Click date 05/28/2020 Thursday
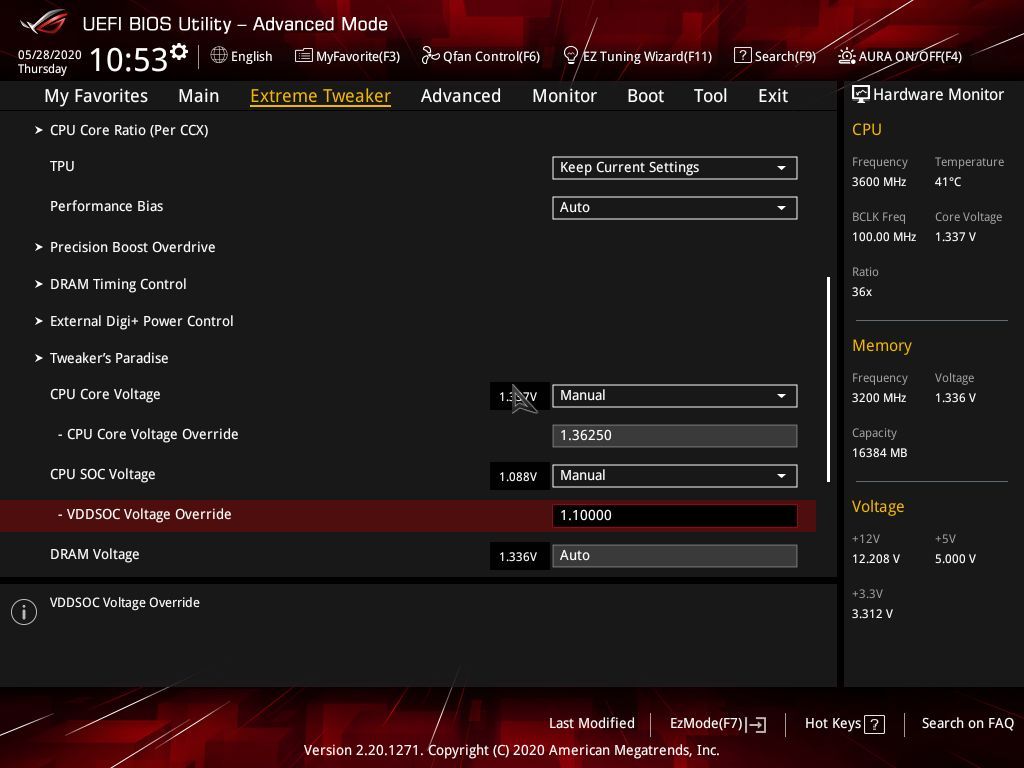Screen dimensions: 1024x768 [x=49, y=62]
